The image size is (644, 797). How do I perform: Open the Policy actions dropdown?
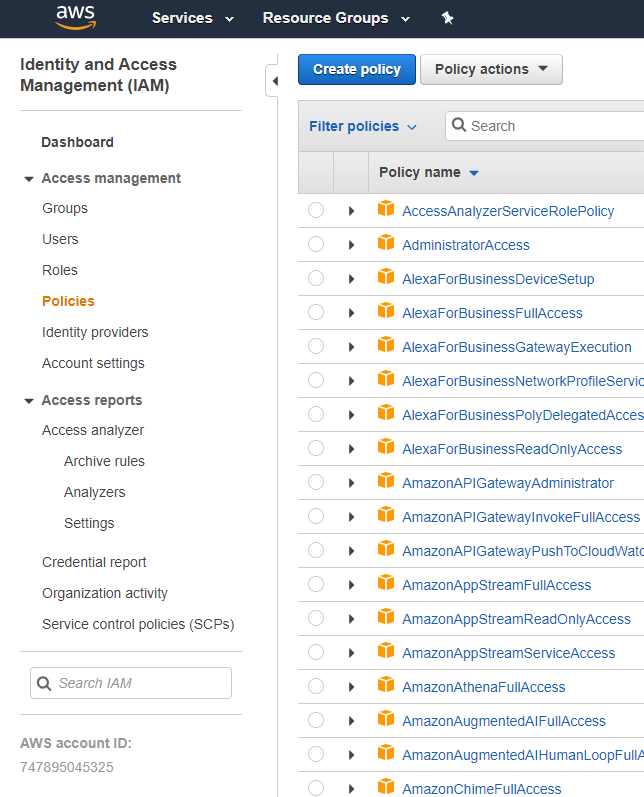[491, 69]
